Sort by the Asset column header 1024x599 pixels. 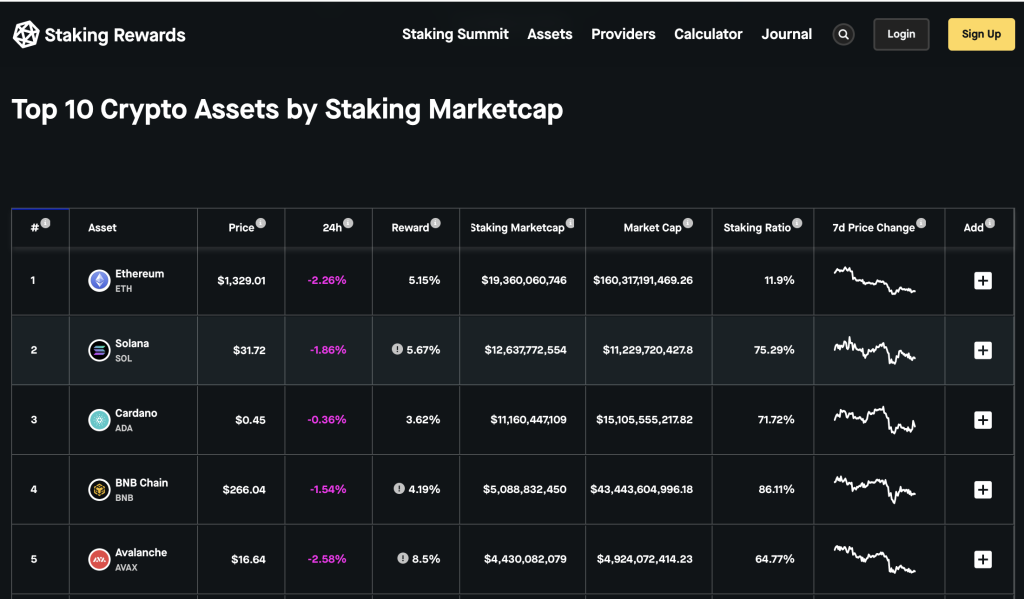point(103,228)
